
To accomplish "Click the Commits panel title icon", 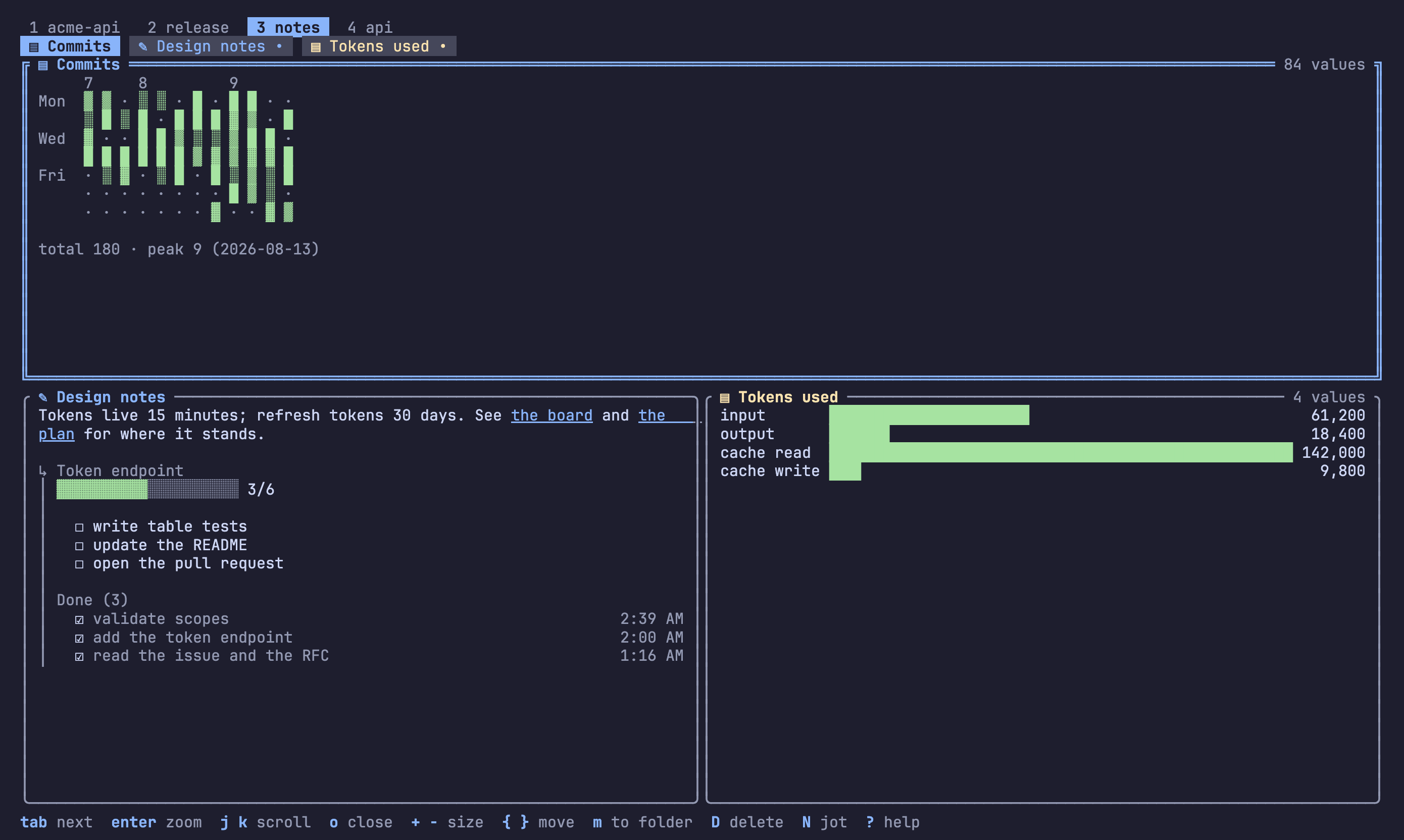I will coord(43,65).
